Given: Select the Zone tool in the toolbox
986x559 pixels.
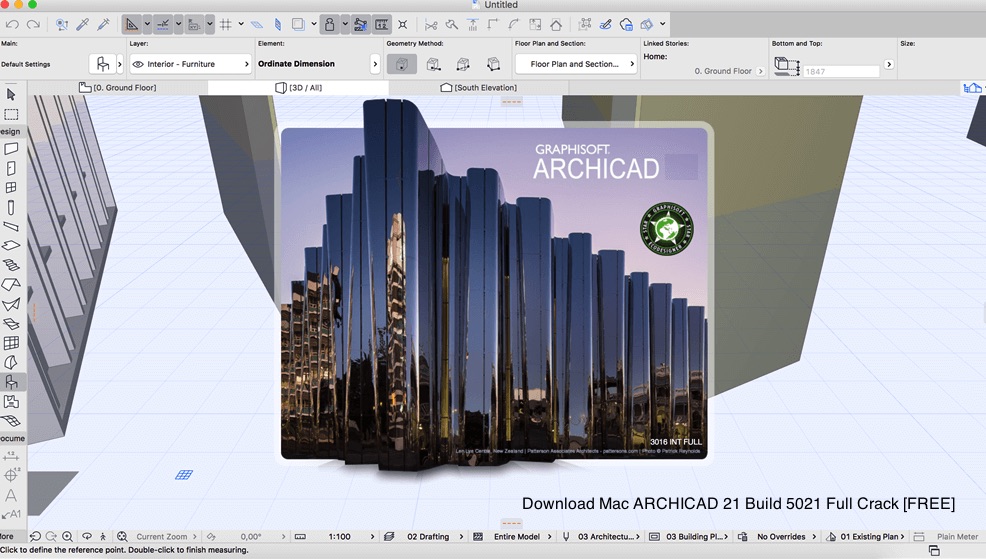Looking at the screenshot, I should point(11,401).
